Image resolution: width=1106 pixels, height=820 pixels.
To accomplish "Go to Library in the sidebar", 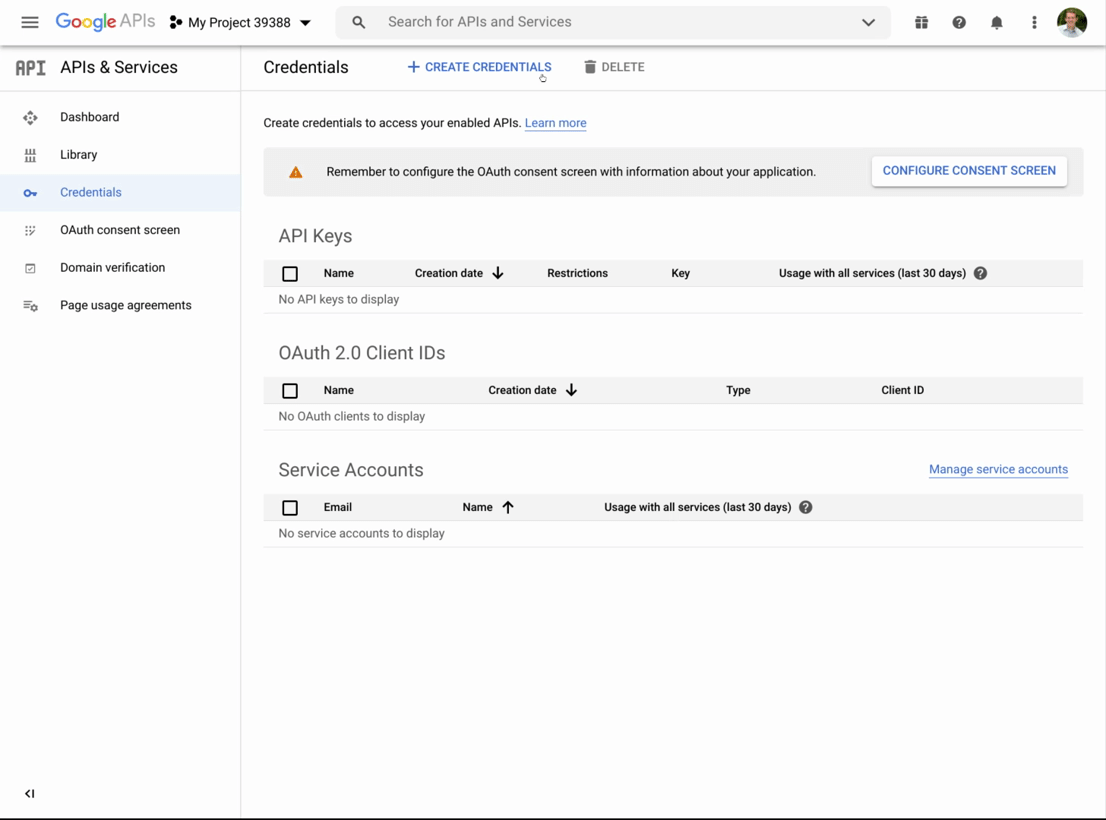I will (x=78, y=155).
